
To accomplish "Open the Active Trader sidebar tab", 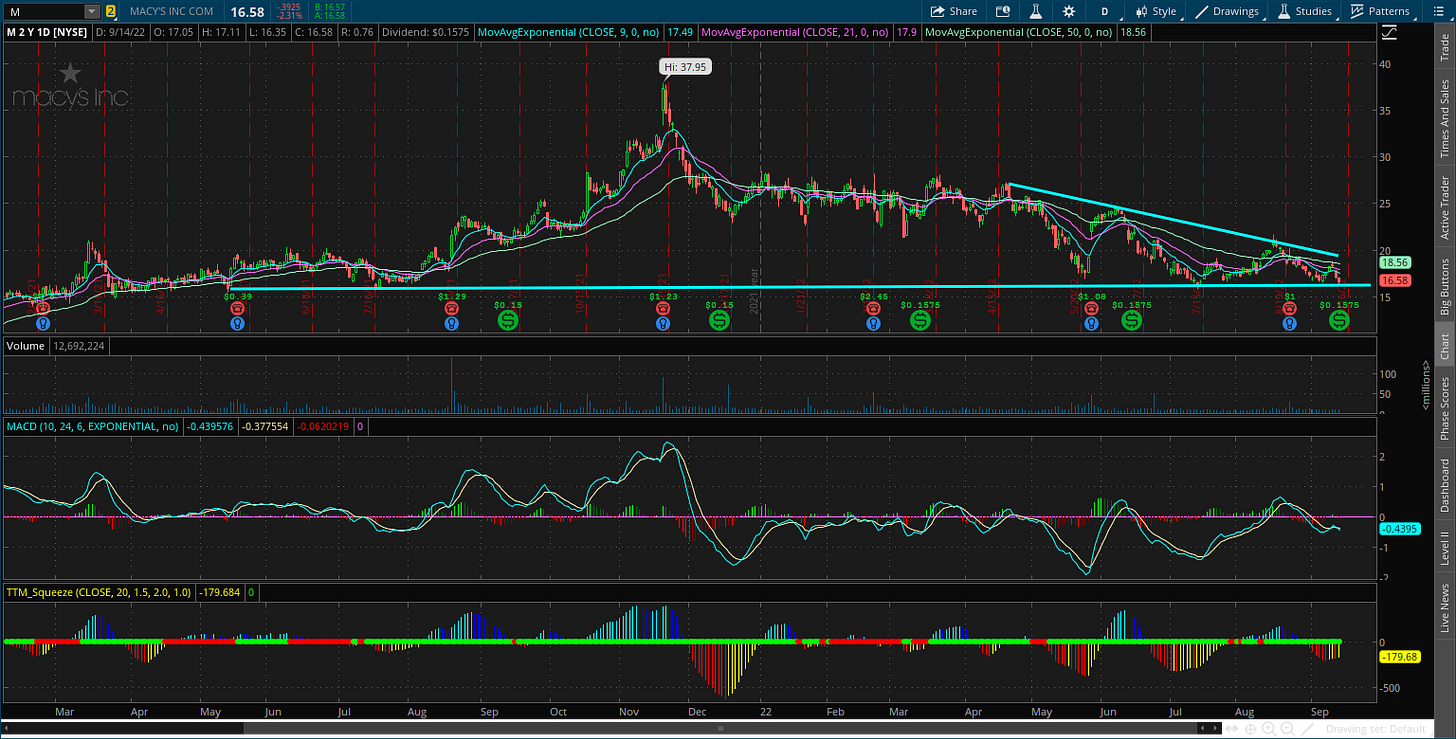I will [1444, 209].
